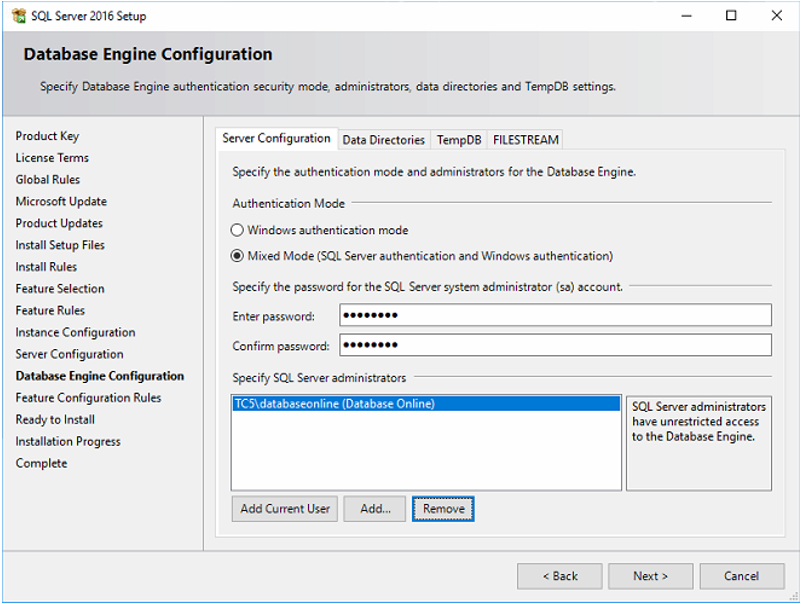Click Product Key in the steps list
The width and height of the screenshot is (802, 604).
[x=47, y=136]
